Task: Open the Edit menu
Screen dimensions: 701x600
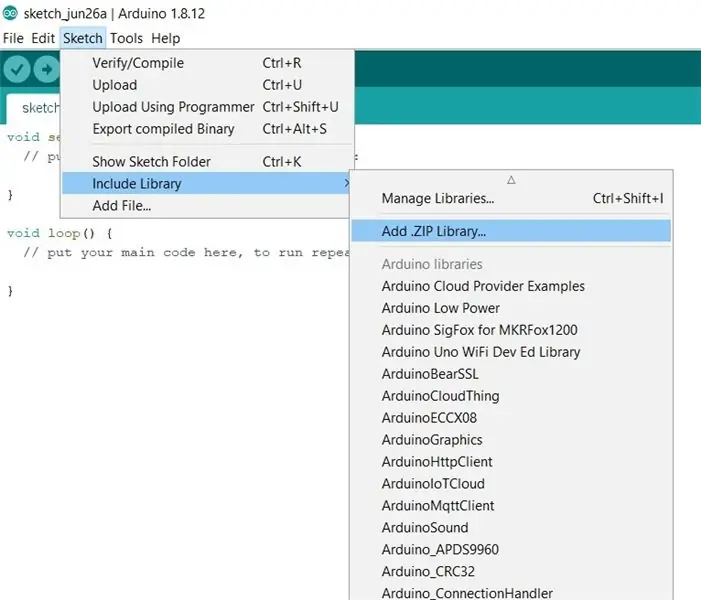Action: (x=43, y=38)
